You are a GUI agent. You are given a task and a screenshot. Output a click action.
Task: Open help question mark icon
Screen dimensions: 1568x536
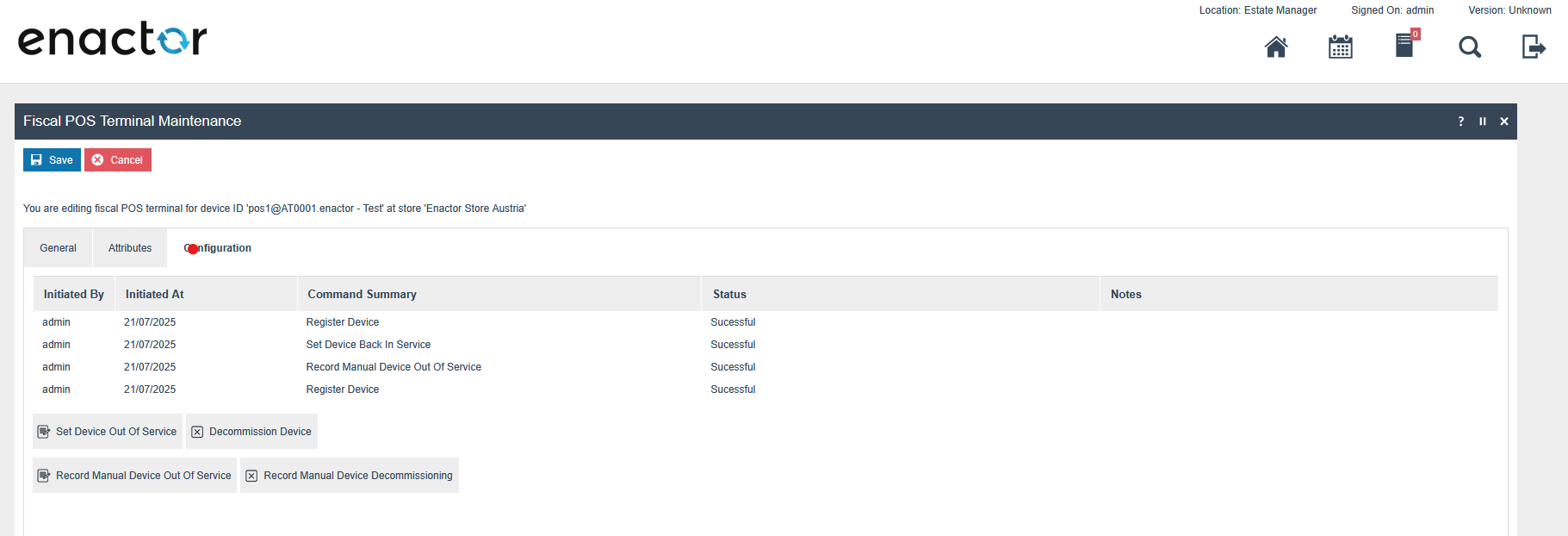click(1460, 122)
